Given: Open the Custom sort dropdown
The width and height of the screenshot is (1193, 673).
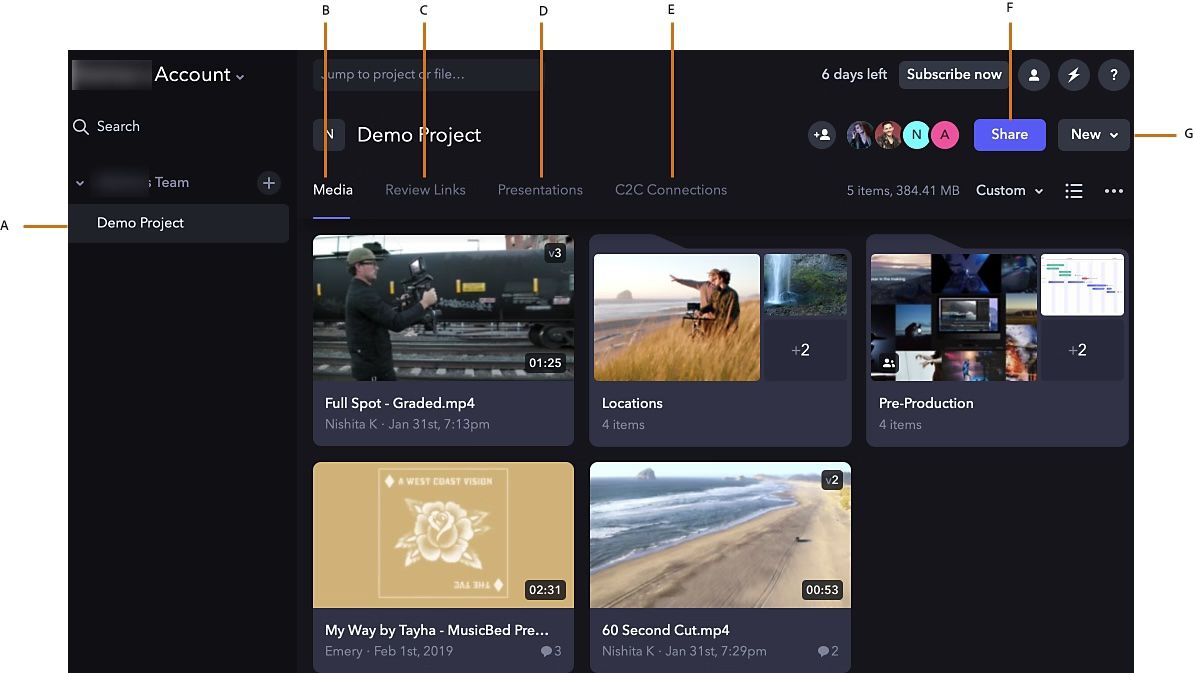Looking at the screenshot, I should pyautogui.click(x=1009, y=190).
